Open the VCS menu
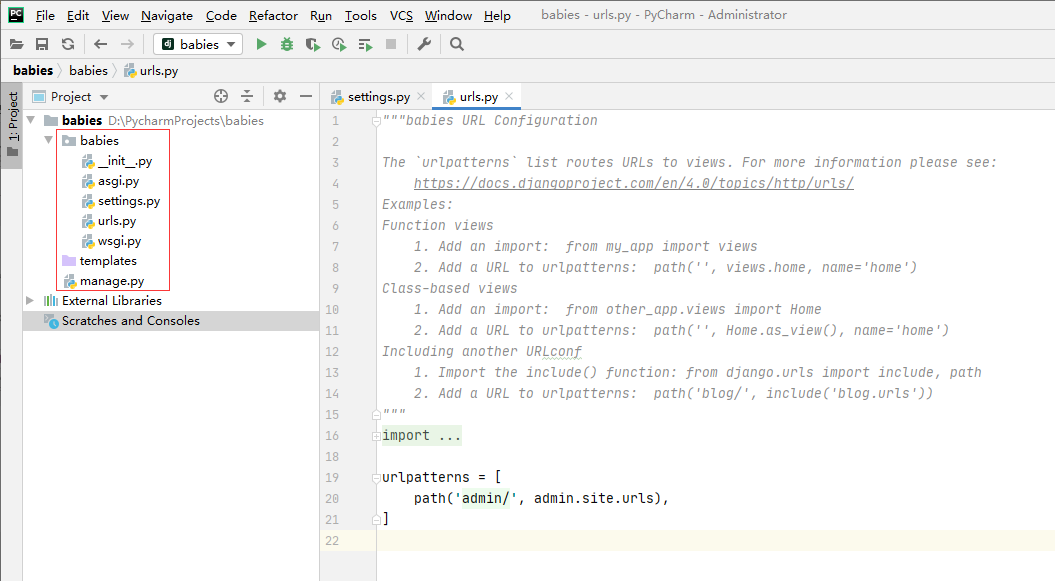Screen dimensions: 1055x581 click(x=402, y=15)
